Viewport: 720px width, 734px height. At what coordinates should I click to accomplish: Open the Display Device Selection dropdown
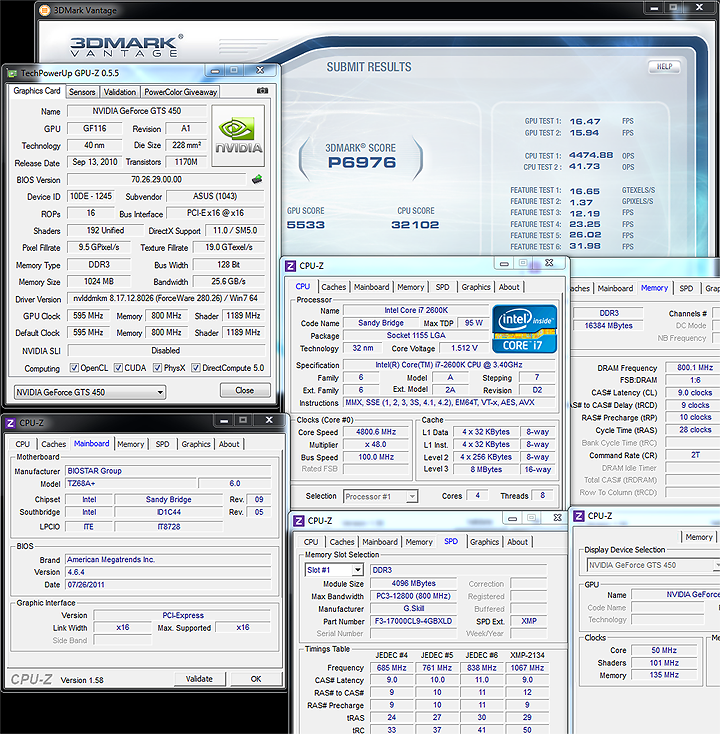tap(653, 565)
